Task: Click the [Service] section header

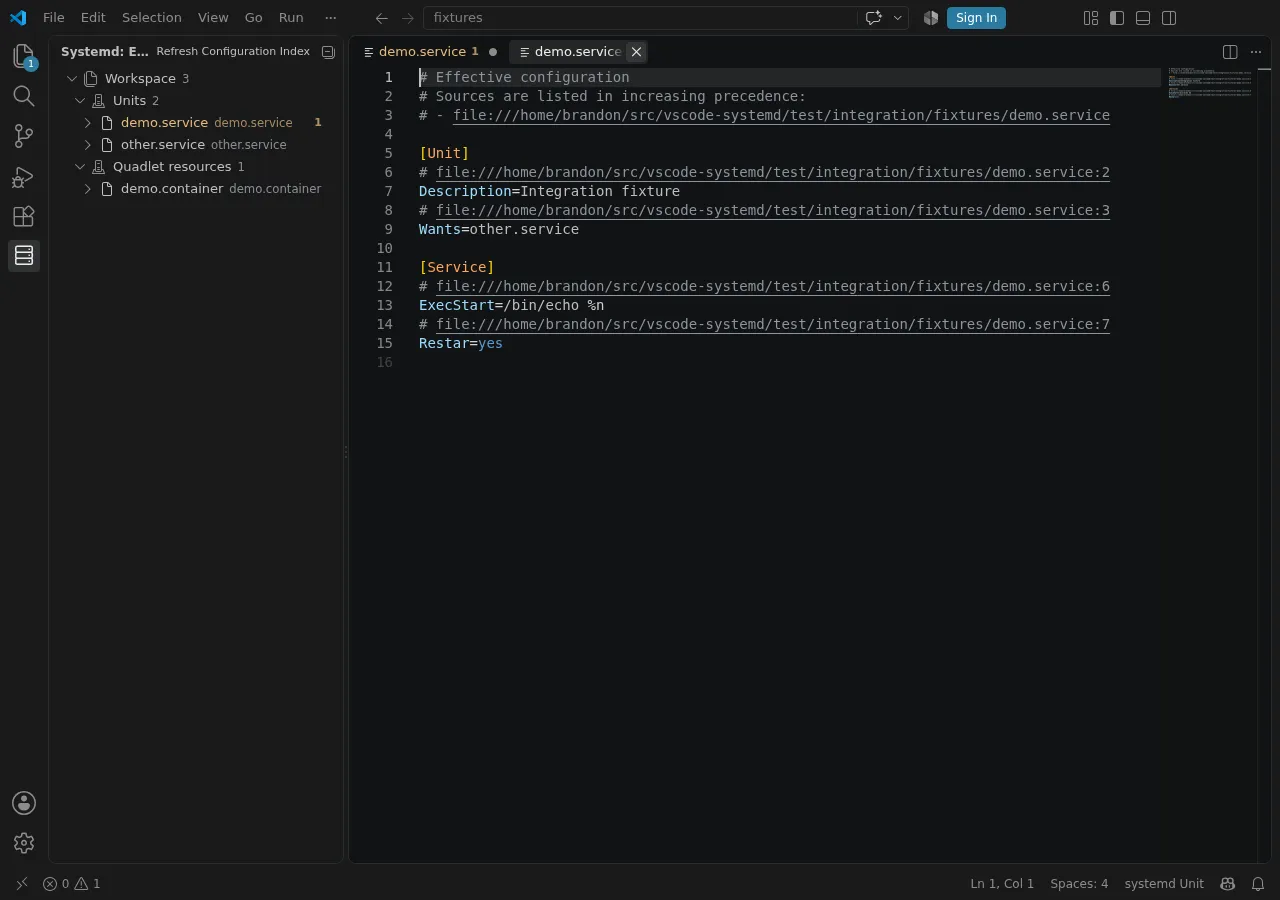Action: (x=456, y=267)
